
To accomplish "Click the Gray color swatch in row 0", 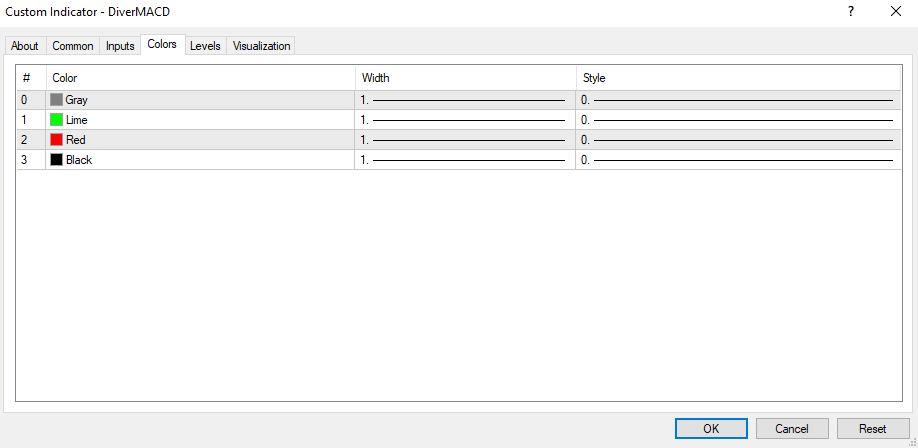I will [57, 100].
